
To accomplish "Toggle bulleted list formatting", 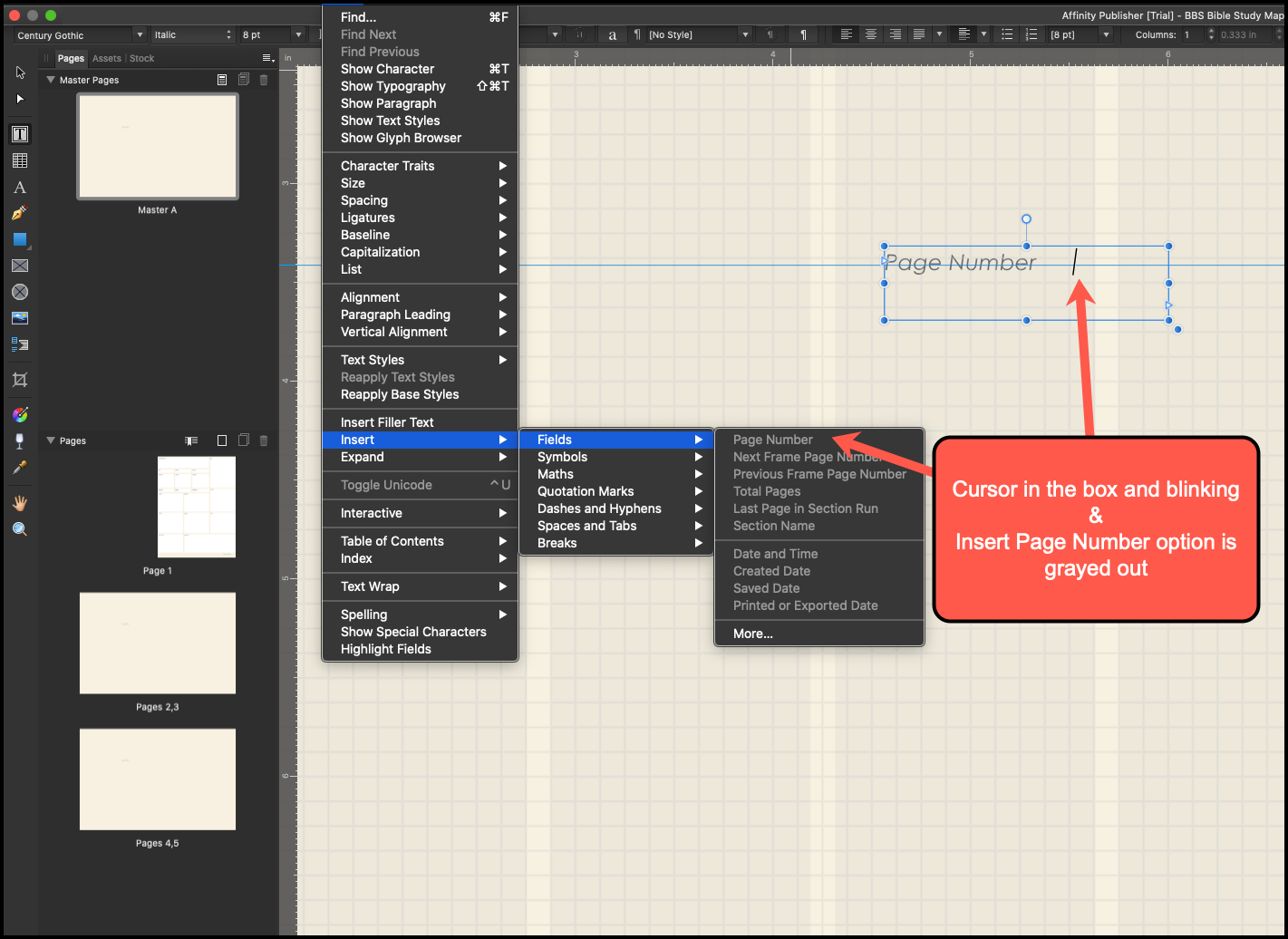I will point(1007,34).
